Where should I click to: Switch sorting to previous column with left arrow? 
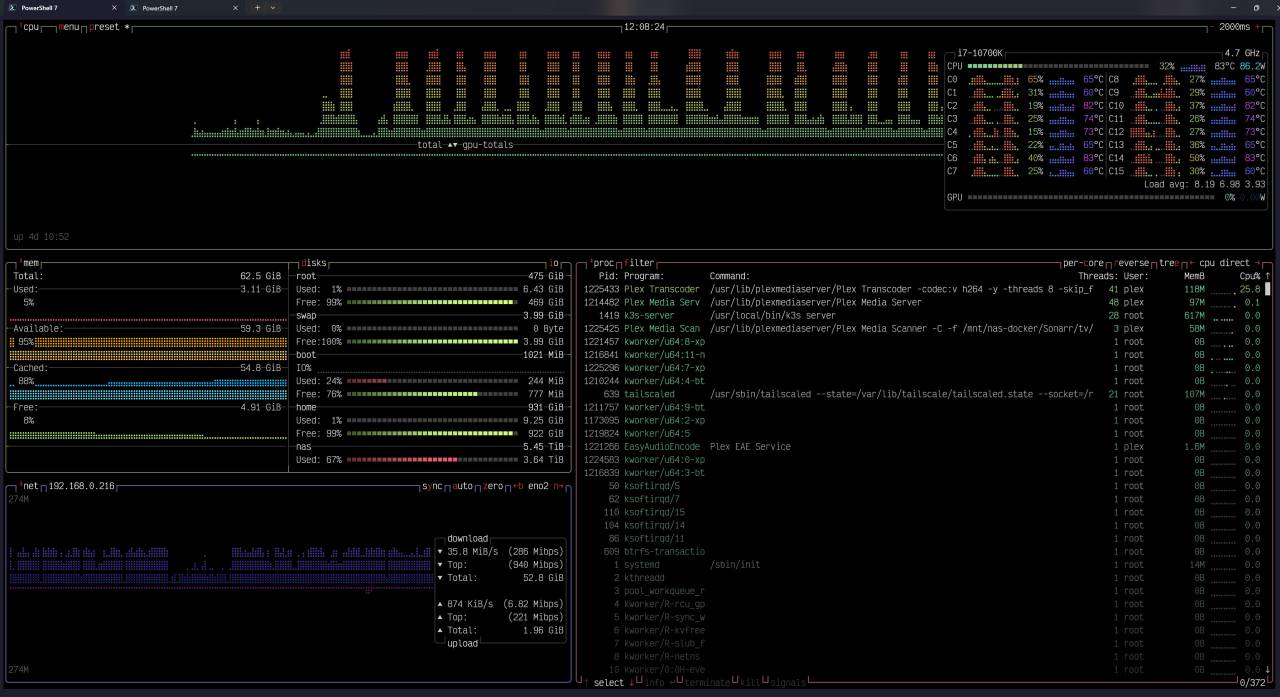(1191, 263)
